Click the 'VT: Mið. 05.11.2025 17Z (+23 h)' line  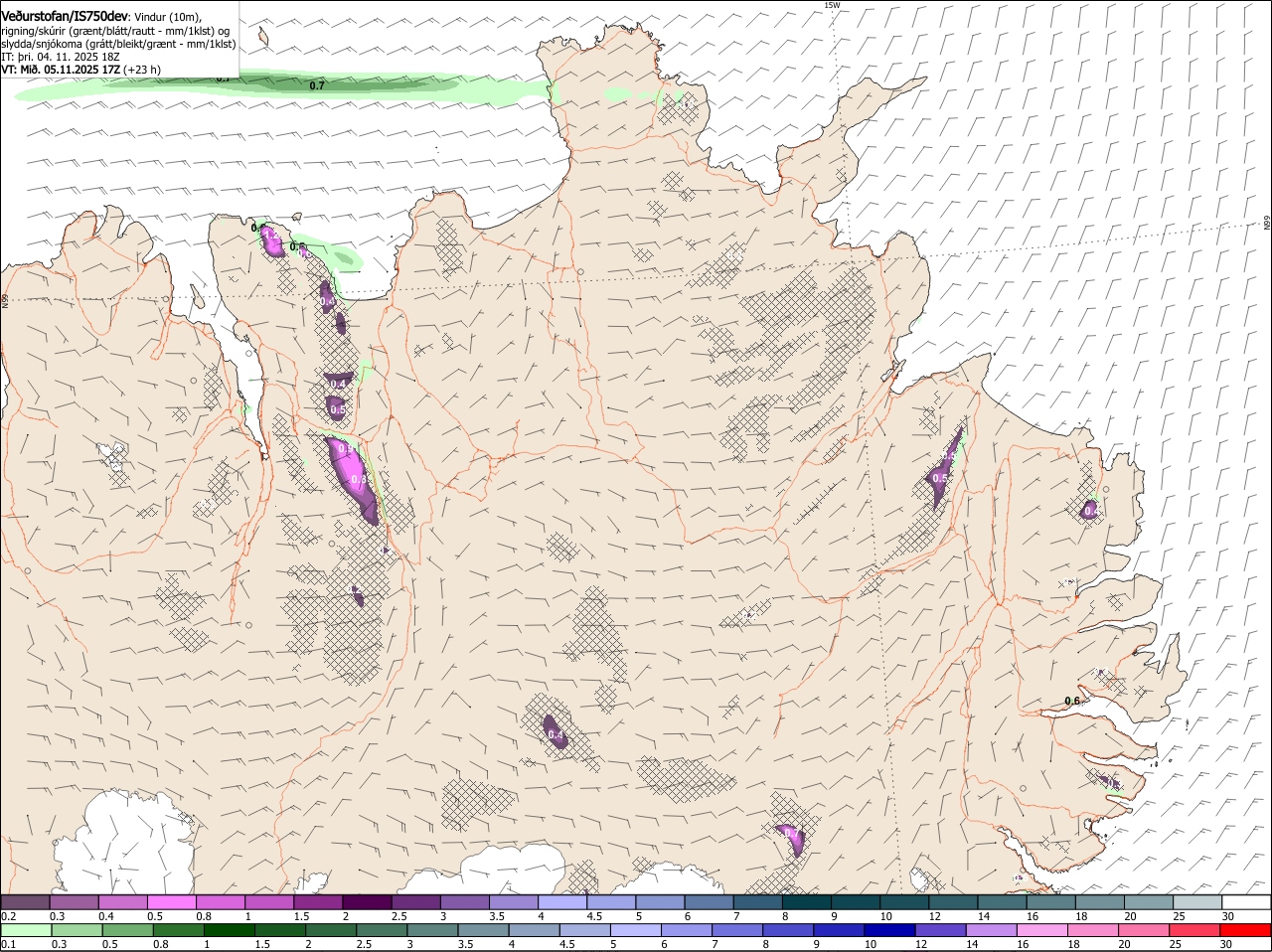[x=80, y=70]
